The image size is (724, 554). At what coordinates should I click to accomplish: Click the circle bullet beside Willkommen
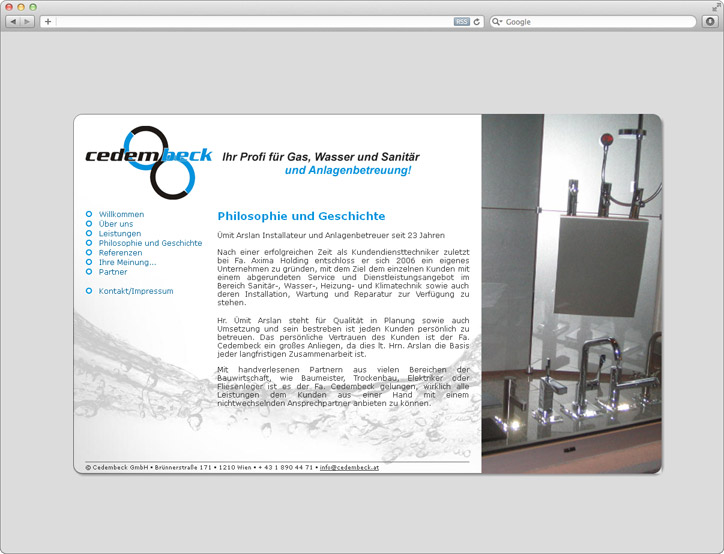tap(89, 214)
